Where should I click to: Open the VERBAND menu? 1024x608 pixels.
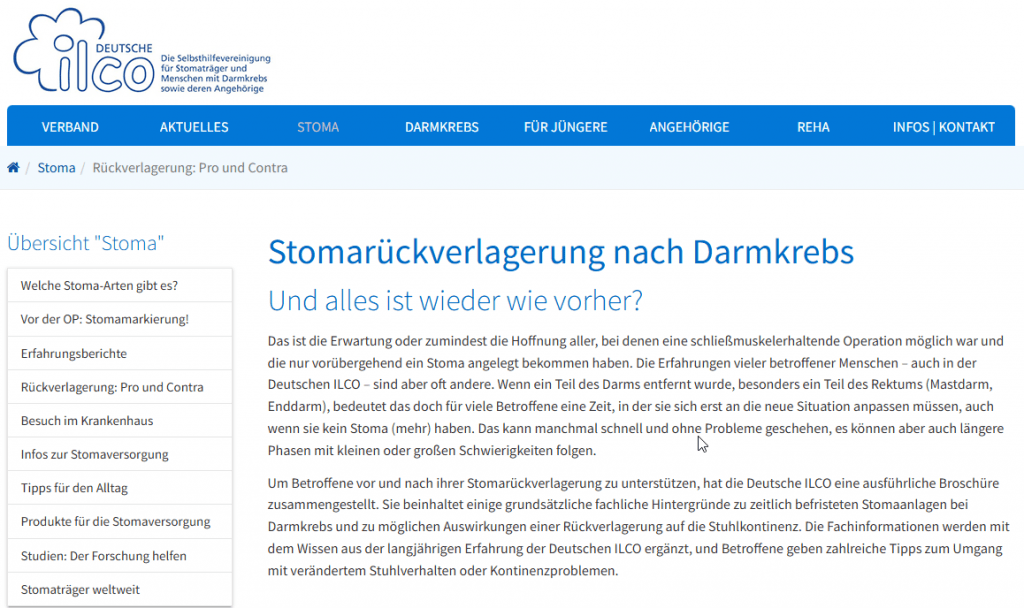point(70,127)
